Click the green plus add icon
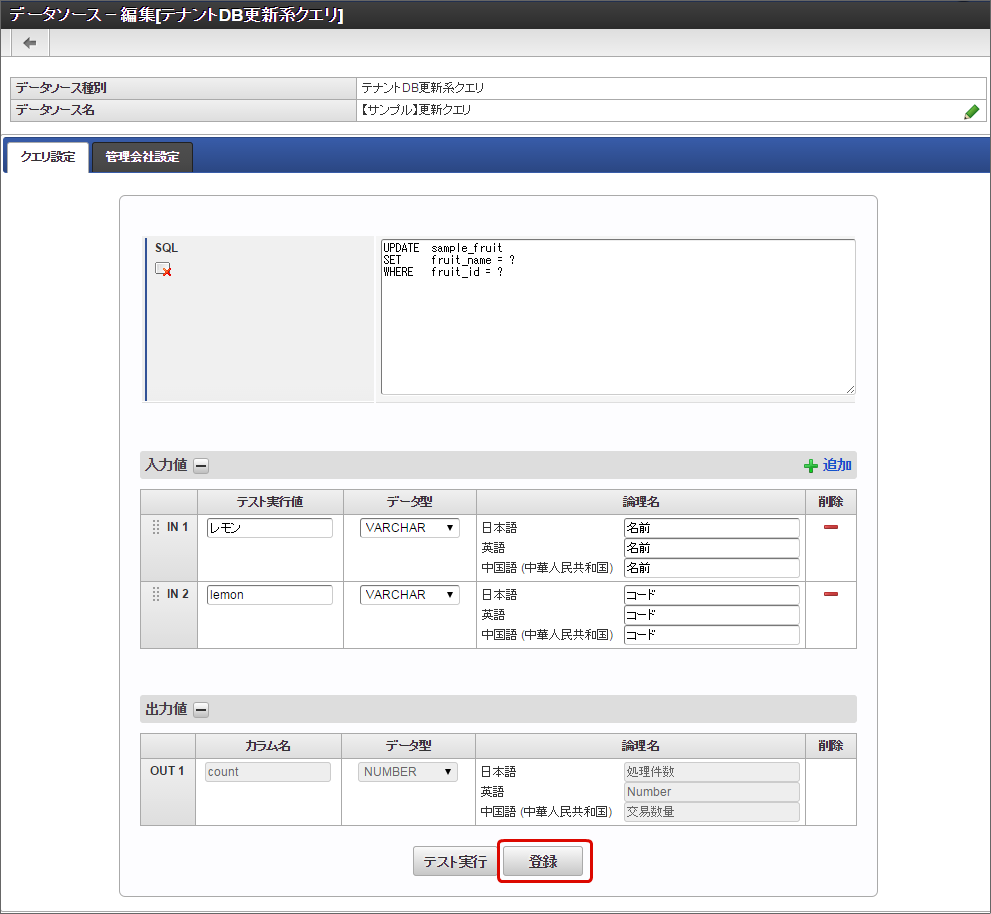Viewport: 991px width, 914px height. point(811,466)
